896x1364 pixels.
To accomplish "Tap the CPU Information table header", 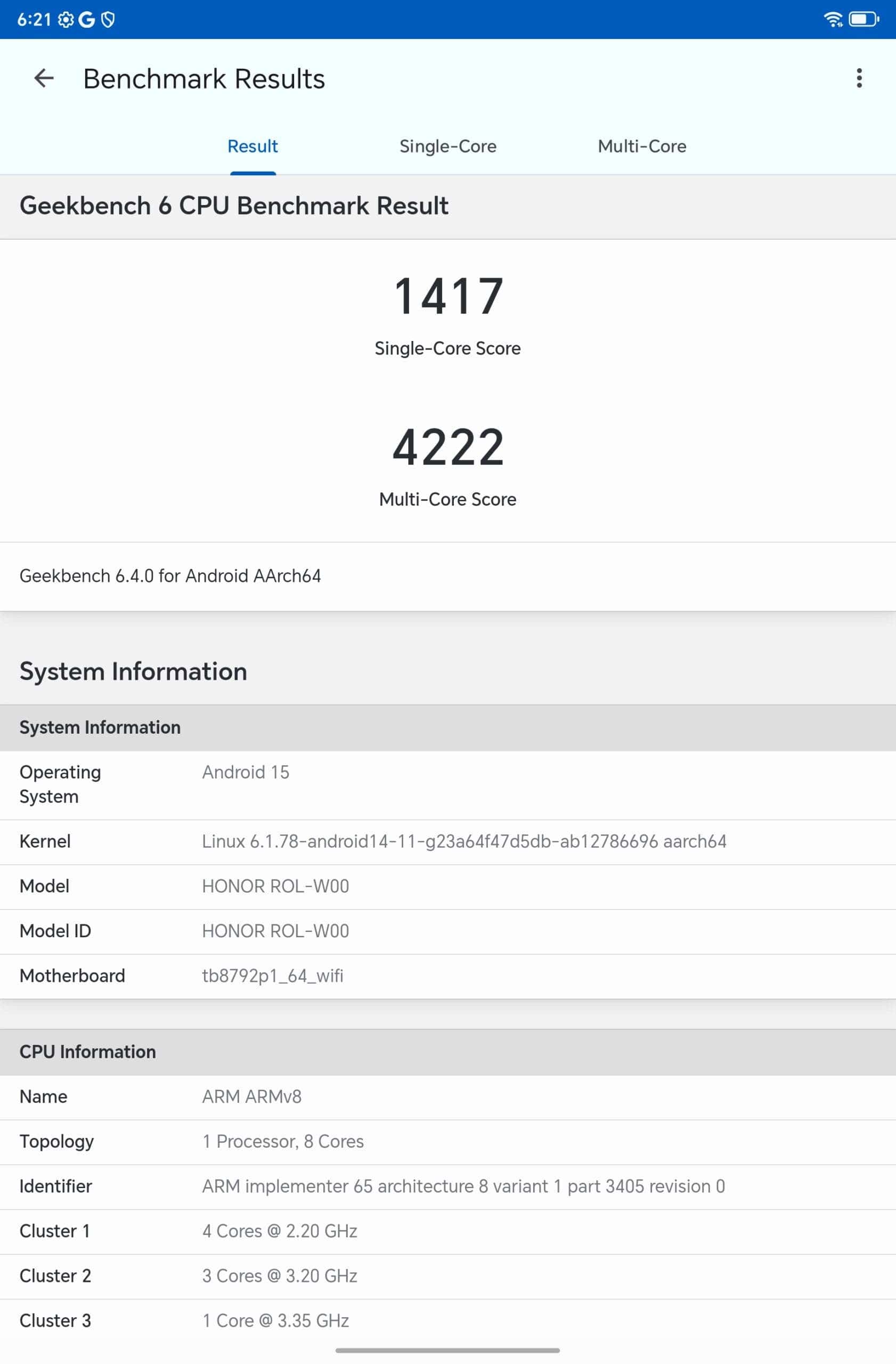I will pos(448,1052).
